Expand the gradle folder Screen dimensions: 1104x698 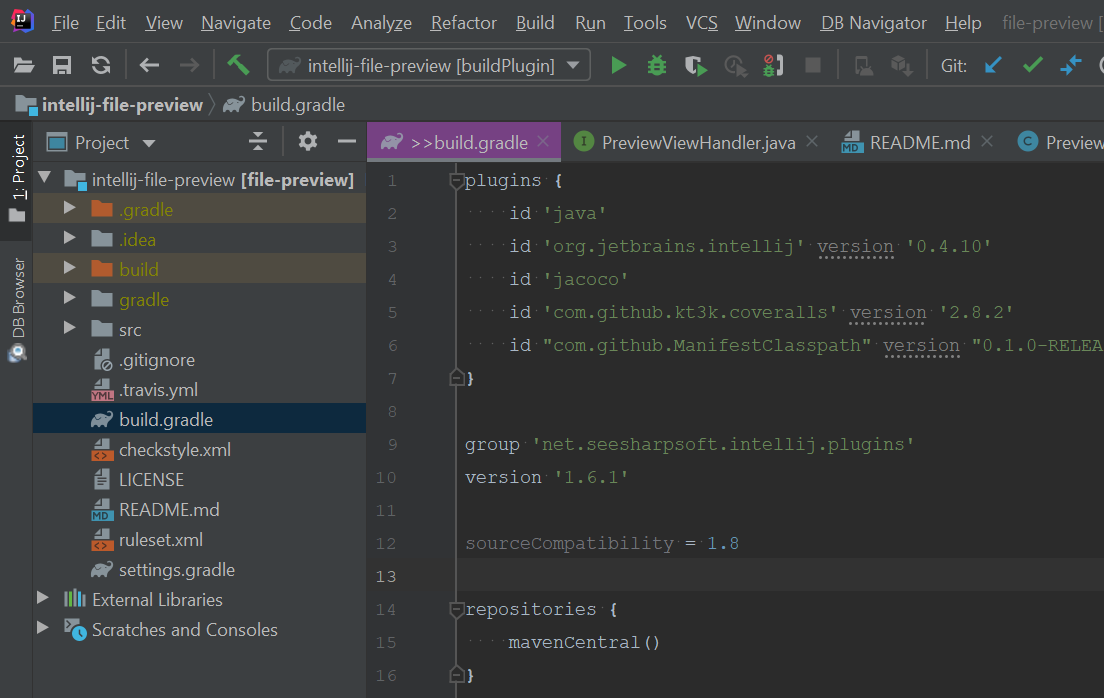pos(69,298)
